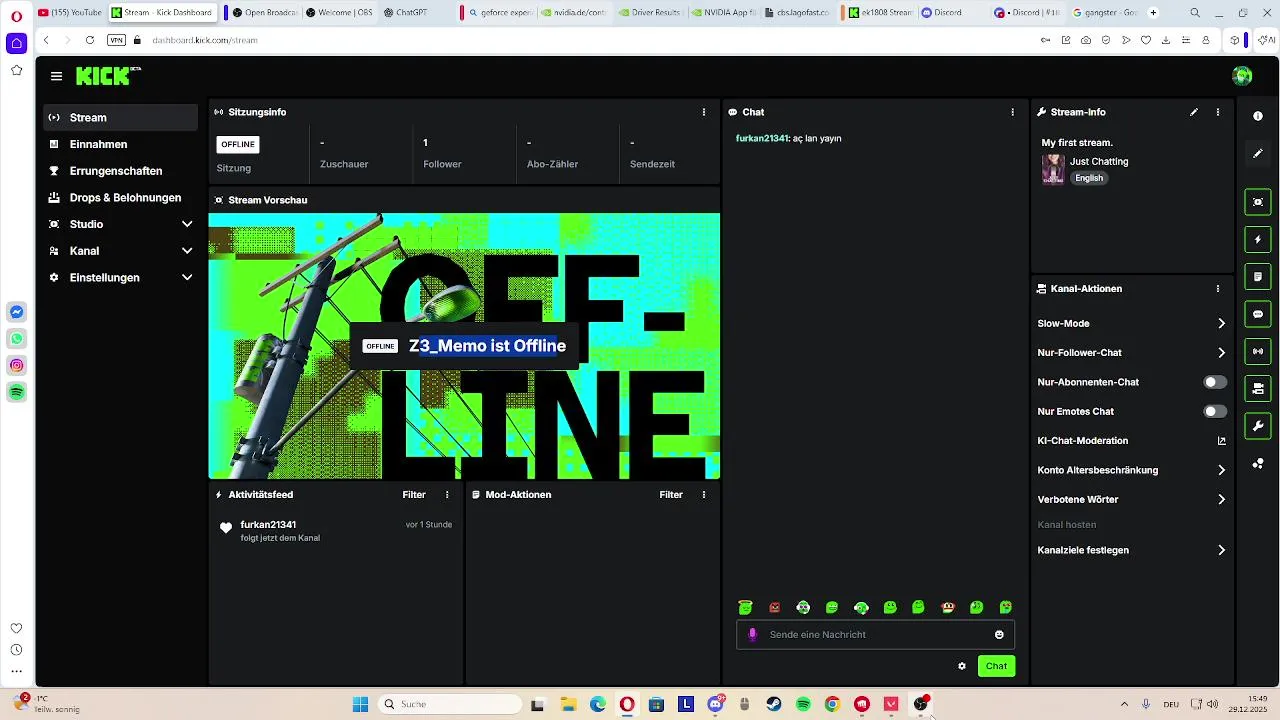Open chat settings gear icon
Image resolution: width=1280 pixels, height=720 pixels.
tap(962, 666)
